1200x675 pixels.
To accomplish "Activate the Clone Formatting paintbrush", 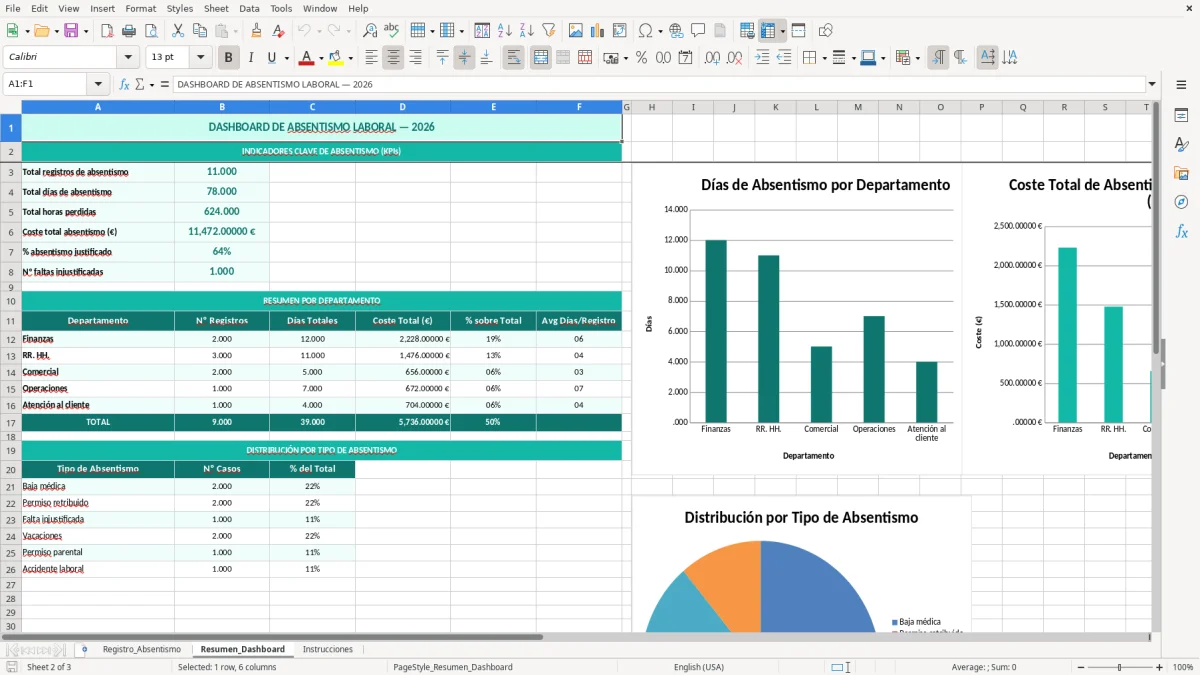I will [256, 31].
